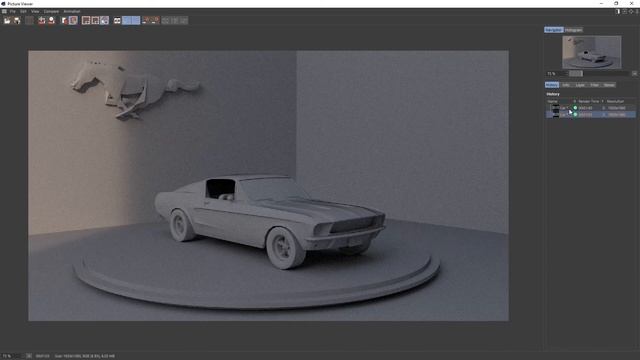Viewport: 640px width, 360px height.
Task: Click the third panel icon in menu bar right
Action: 631,11
